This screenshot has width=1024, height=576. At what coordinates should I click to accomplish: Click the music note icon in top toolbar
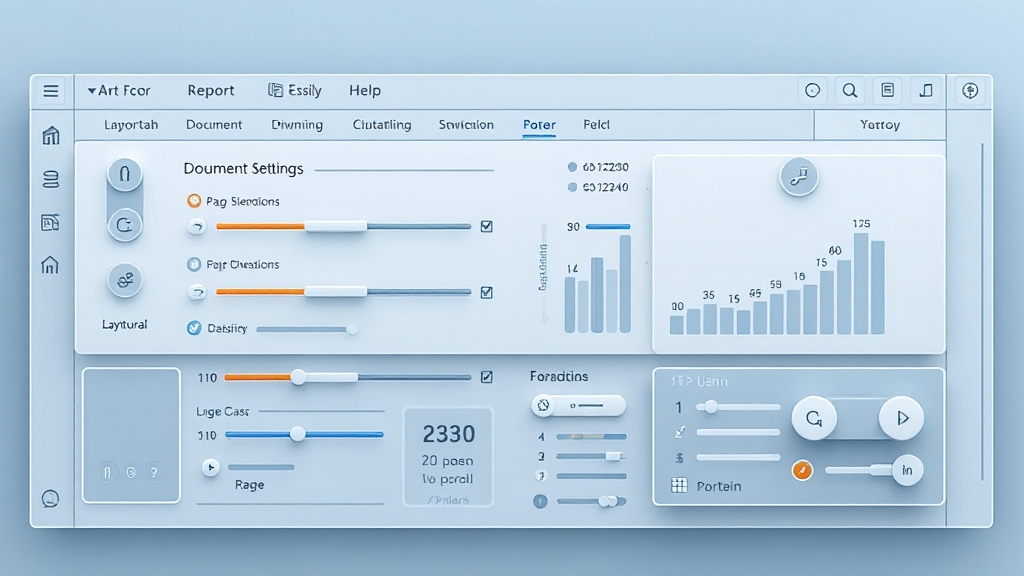click(926, 91)
